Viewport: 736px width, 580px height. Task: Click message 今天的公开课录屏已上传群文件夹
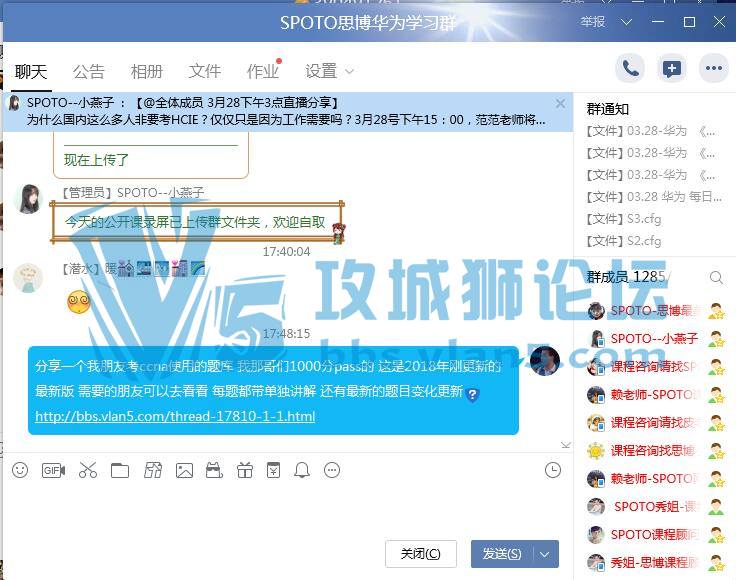195,222
